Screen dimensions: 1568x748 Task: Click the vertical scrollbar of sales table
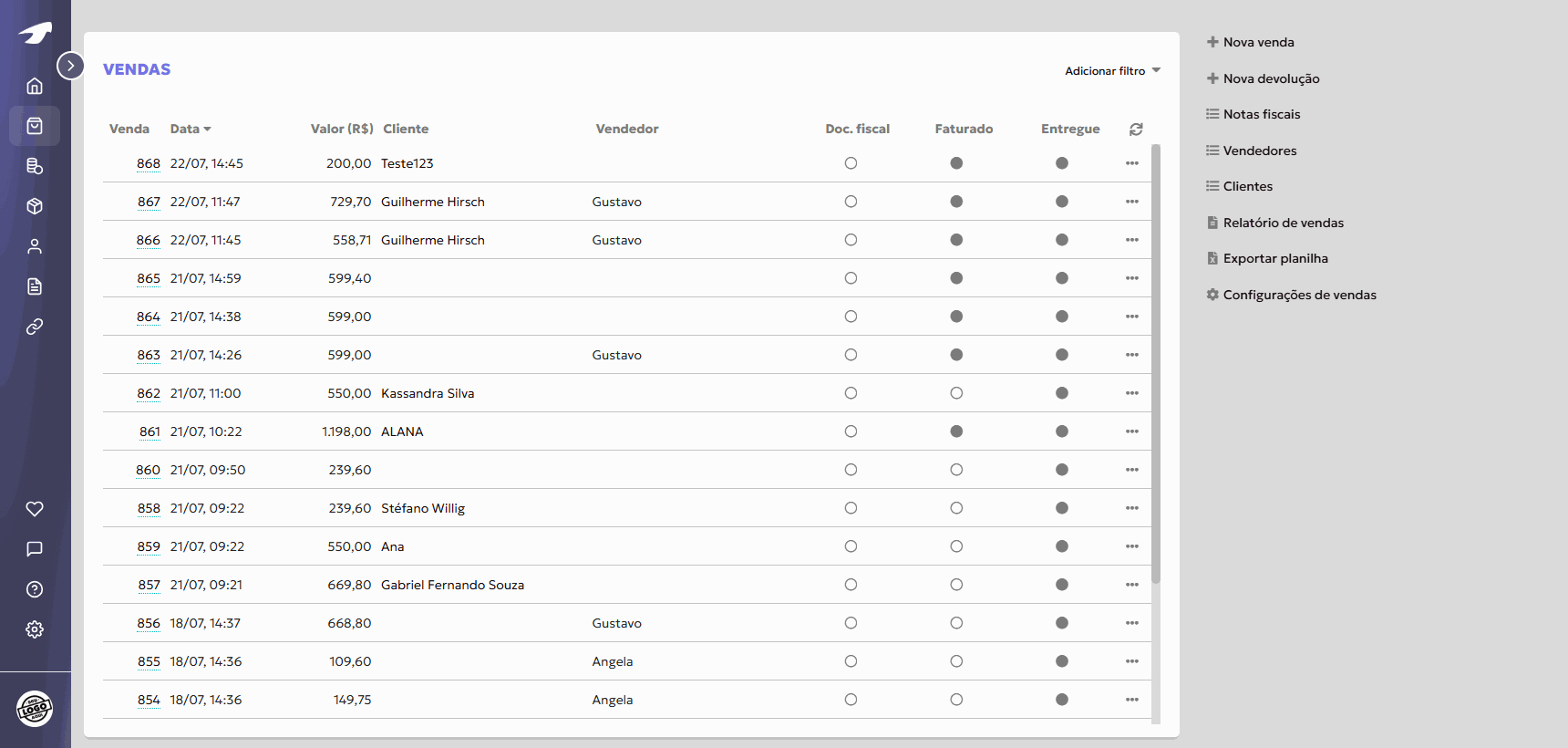[x=1156, y=365]
